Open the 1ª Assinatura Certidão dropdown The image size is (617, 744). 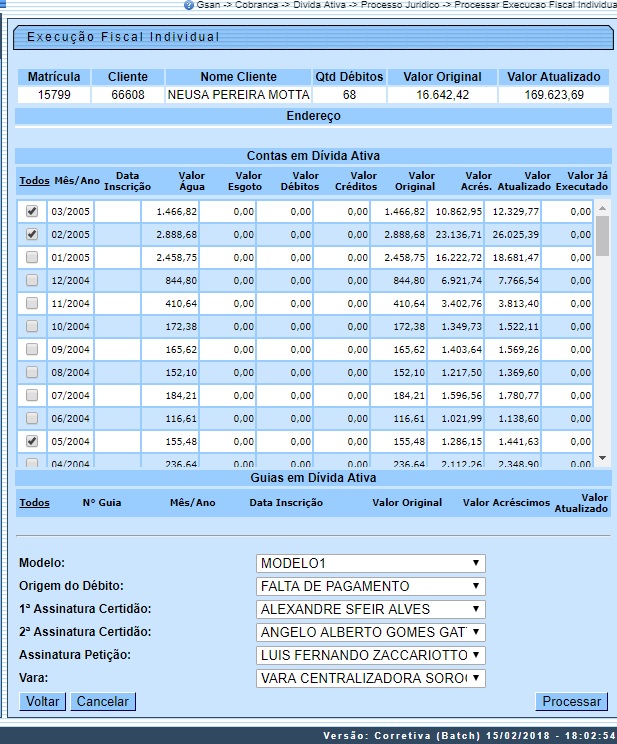click(371, 609)
